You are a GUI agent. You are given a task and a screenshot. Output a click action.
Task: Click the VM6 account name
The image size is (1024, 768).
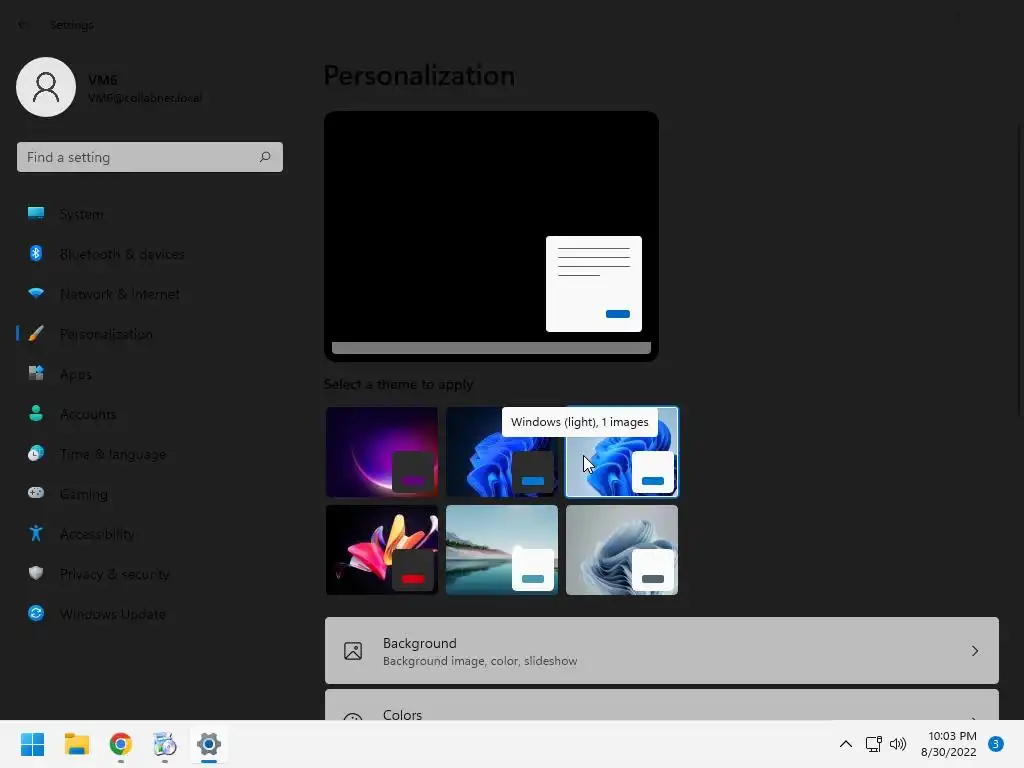point(103,80)
